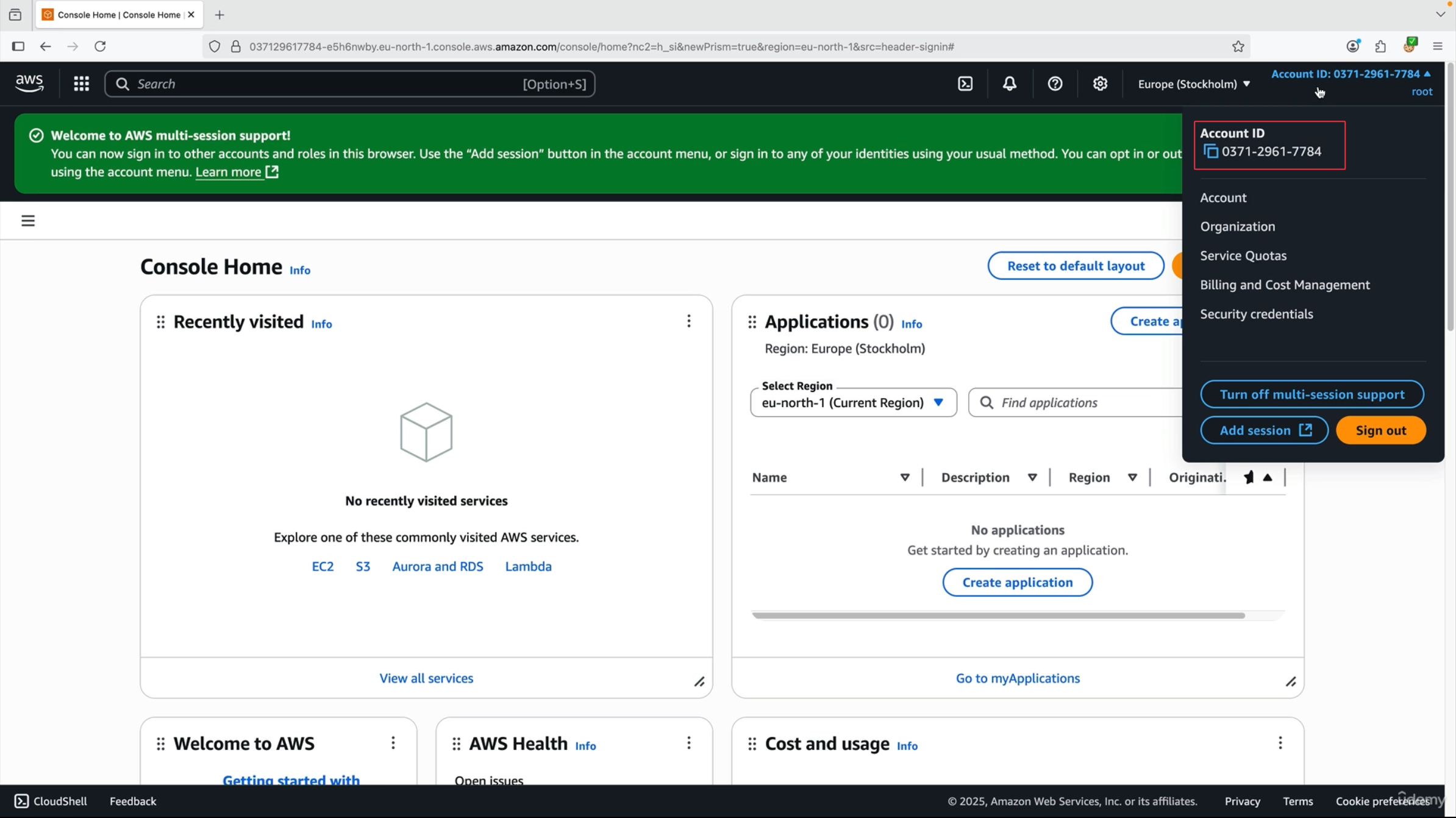Screen dimensions: 1456x818
Task: Open the S3 service link
Action: (363, 566)
